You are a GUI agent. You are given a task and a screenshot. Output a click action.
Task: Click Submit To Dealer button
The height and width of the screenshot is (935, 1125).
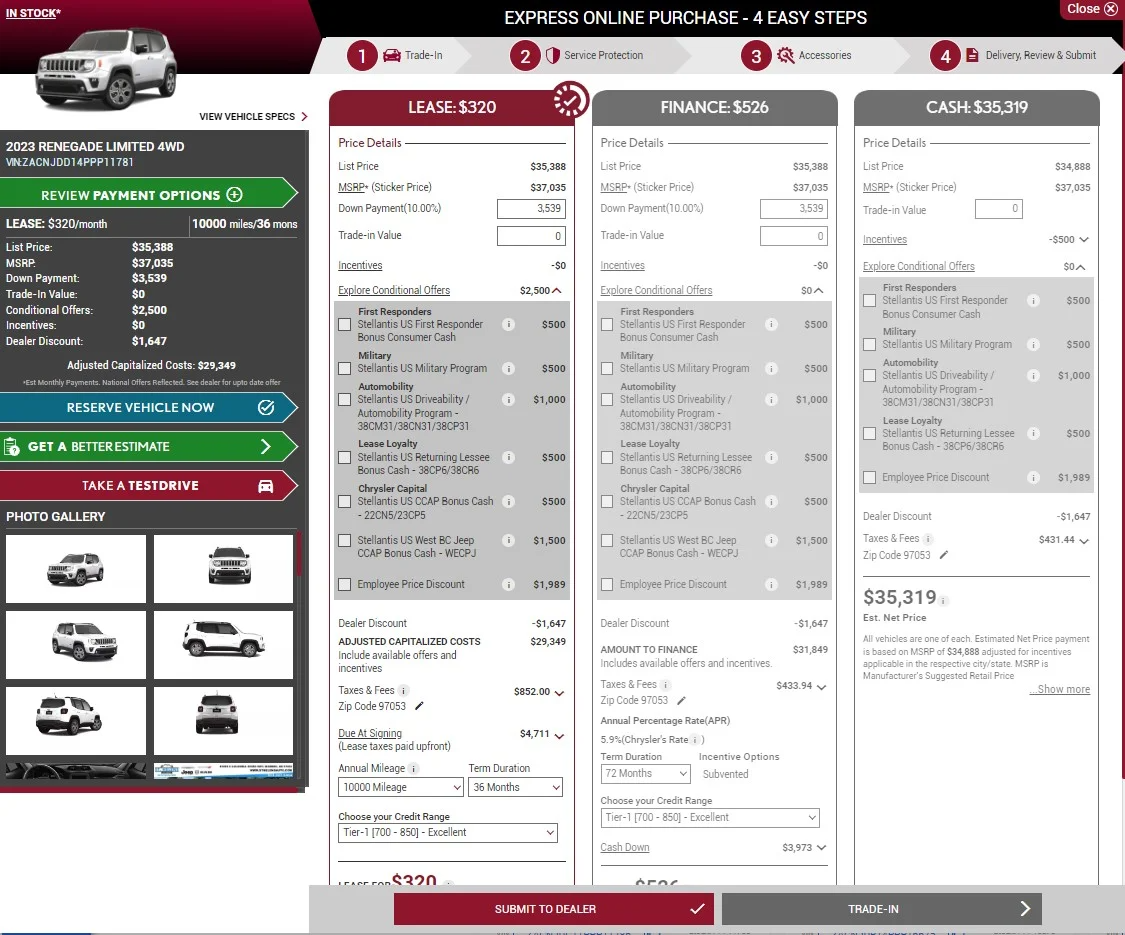tap(554, 909)
